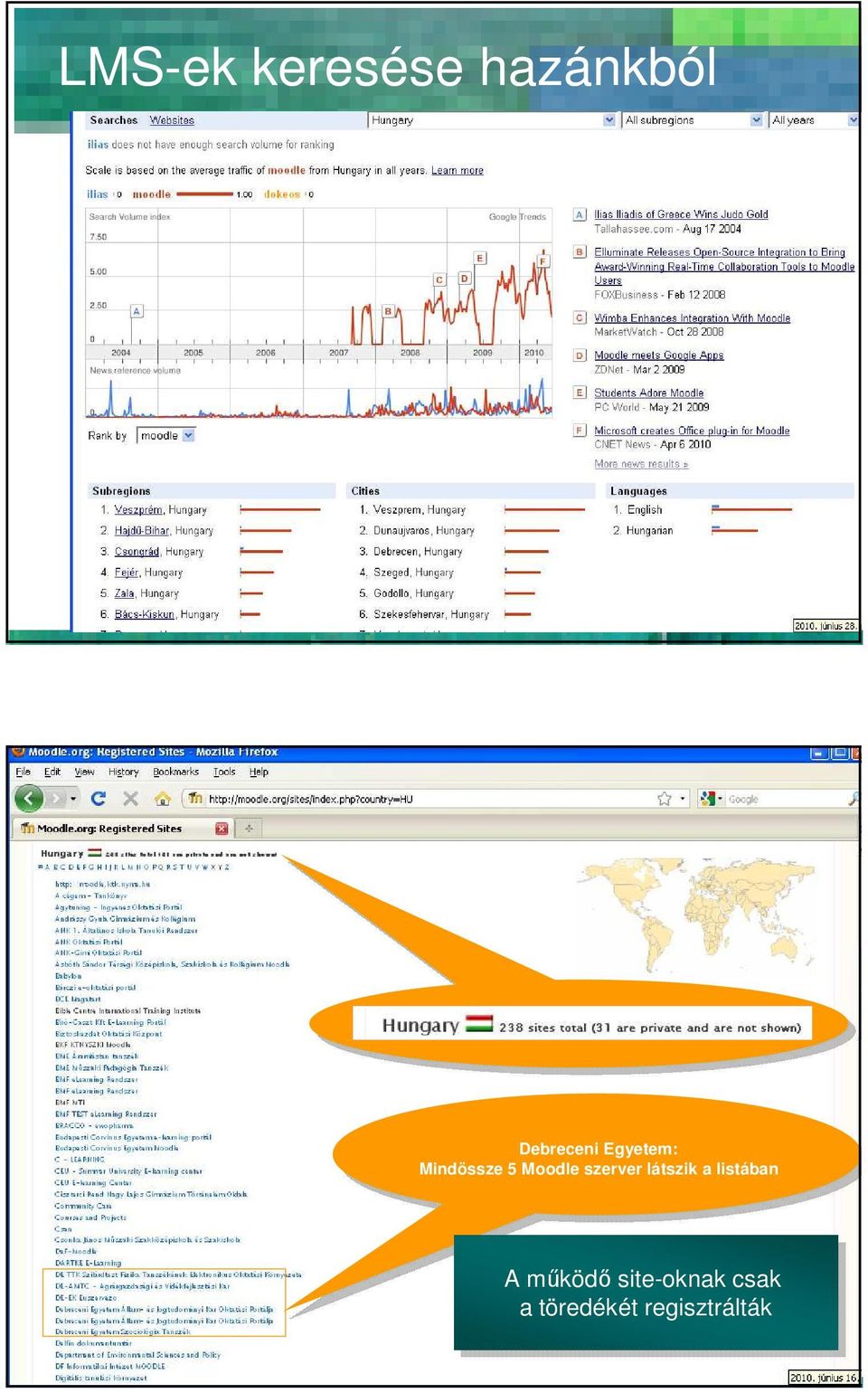Click the E badge beside Students Adore Moodle
868x1393 pixels.
tap(580, 393)
